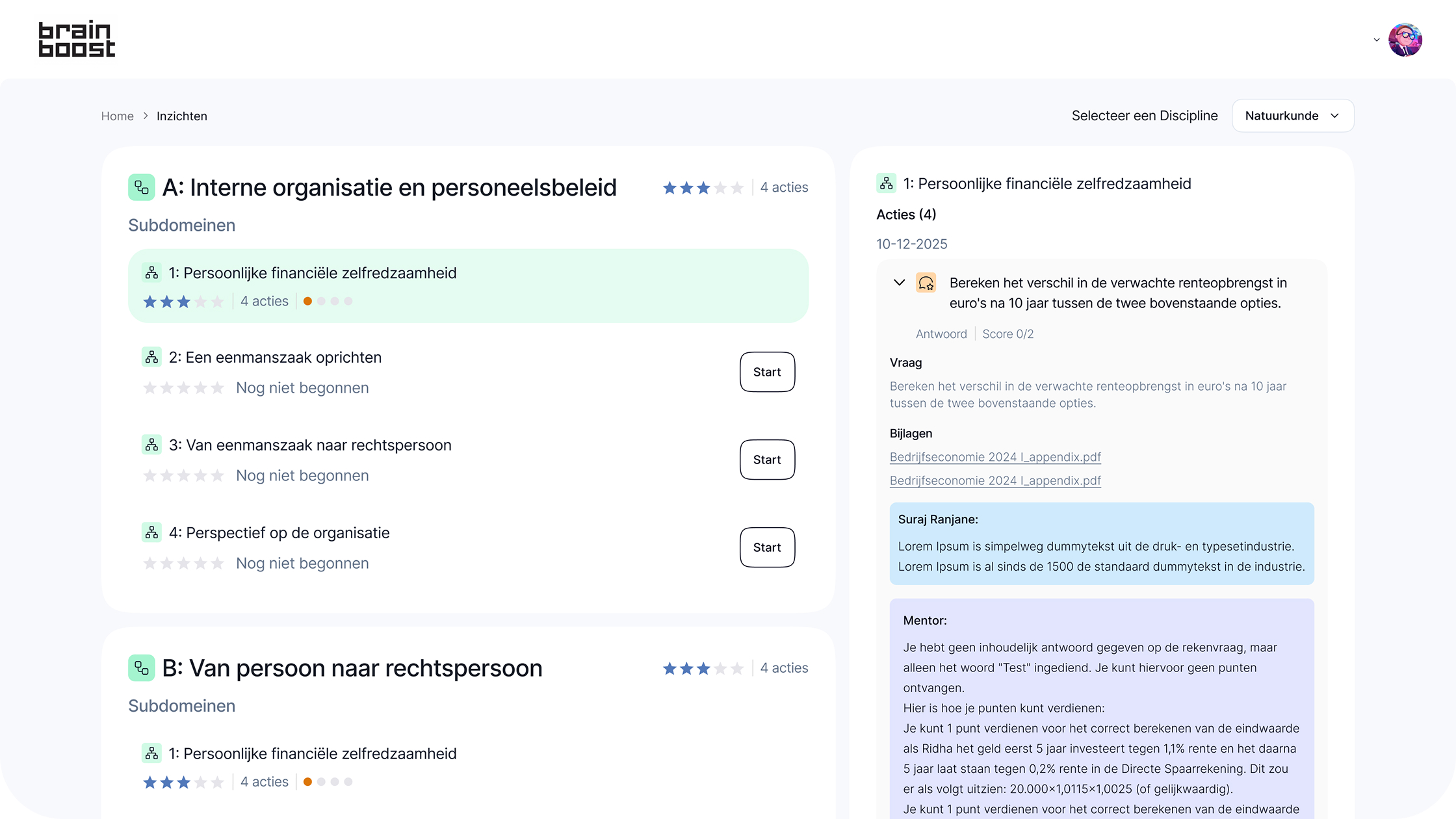Click the orange question icon beside Bereken
The height and width of the screenshot is (819, 1456).
tap(926, 283)
